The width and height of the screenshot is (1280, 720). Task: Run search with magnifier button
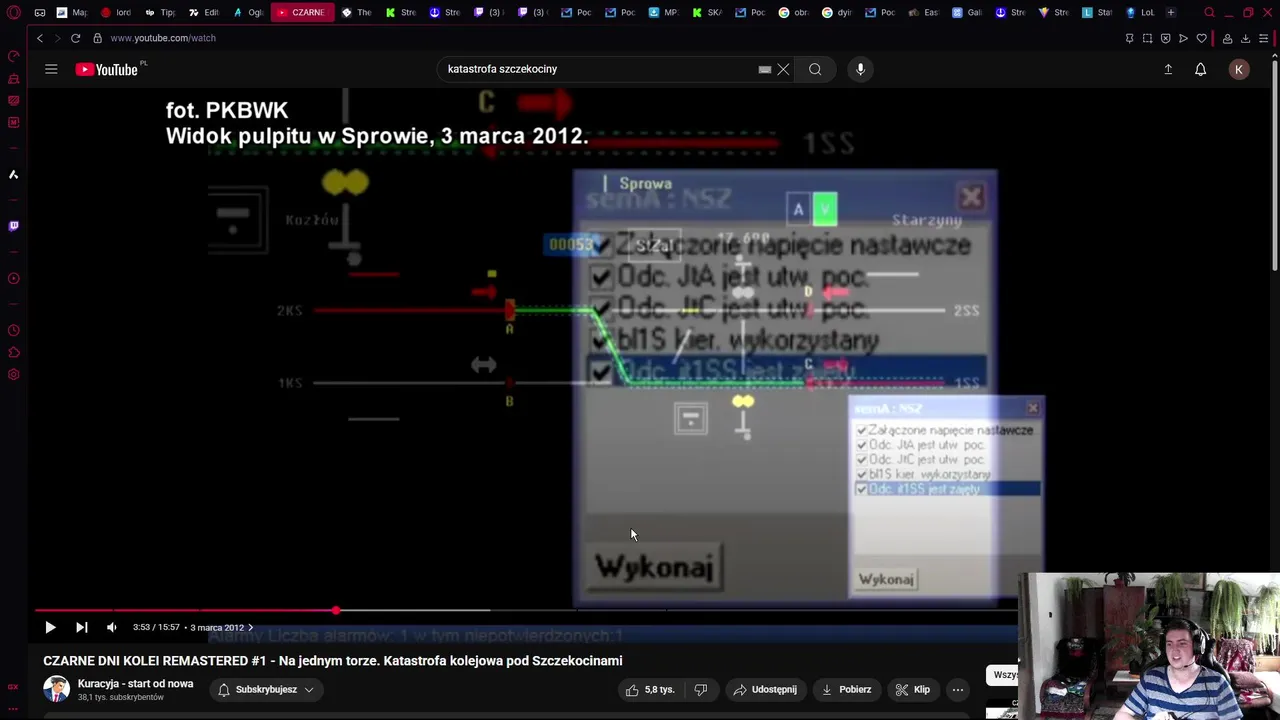[815, 69]
